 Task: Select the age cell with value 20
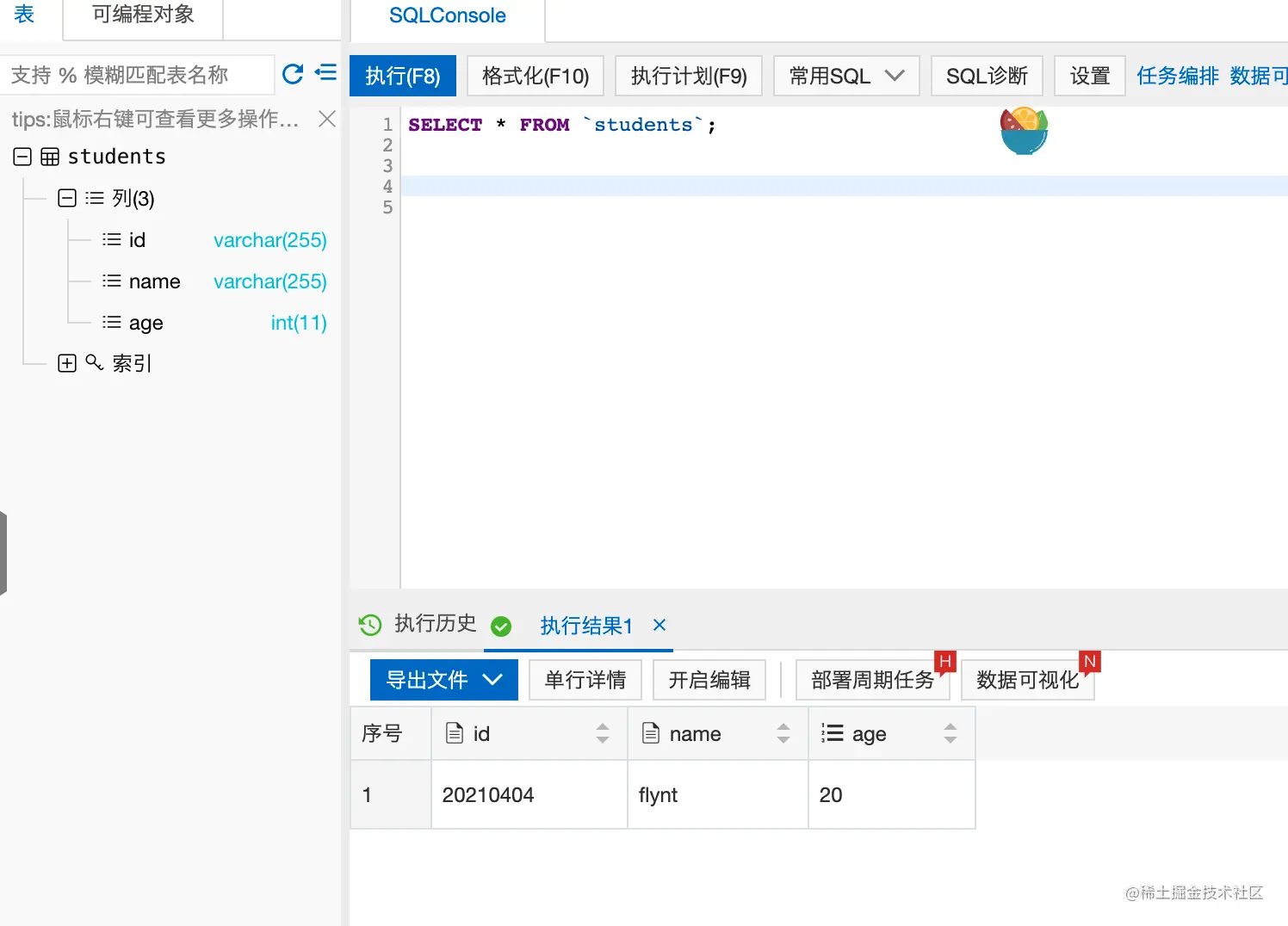pyautogui.click(x=892, y=795)
